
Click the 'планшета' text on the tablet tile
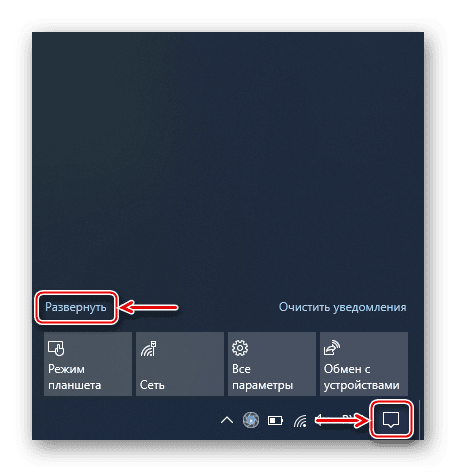75,385
